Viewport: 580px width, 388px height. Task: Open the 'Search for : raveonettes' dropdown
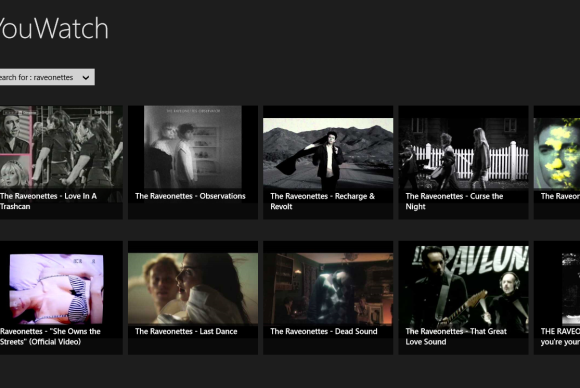click(47, 77)
